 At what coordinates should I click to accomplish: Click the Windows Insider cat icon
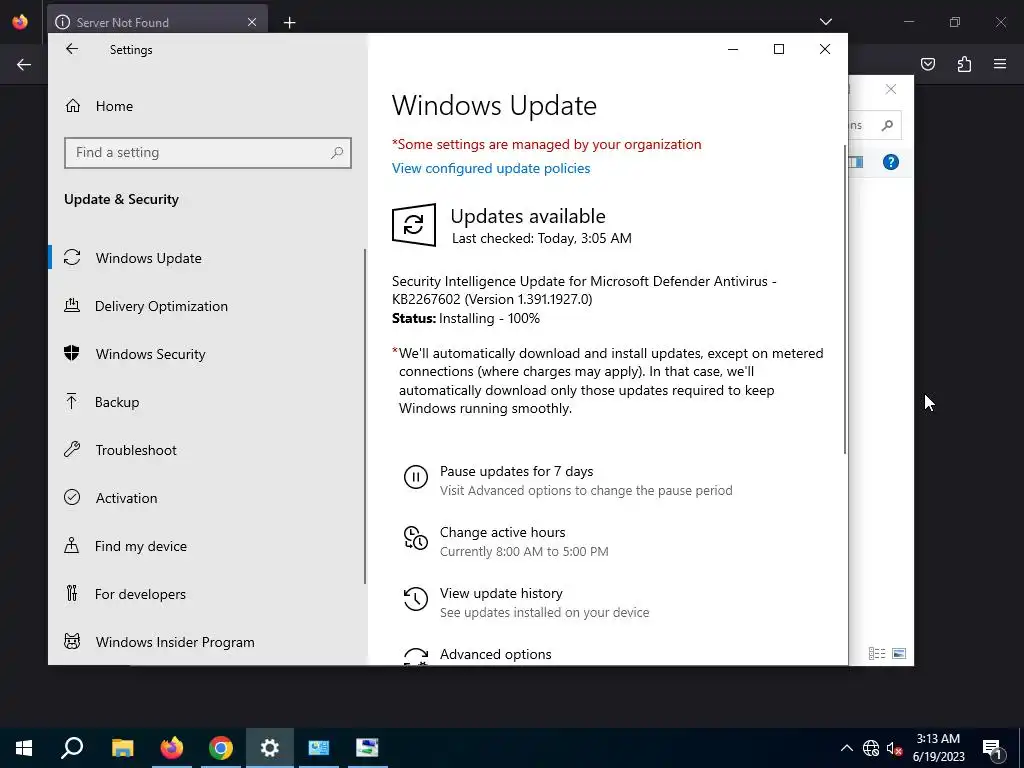[72, 641]
